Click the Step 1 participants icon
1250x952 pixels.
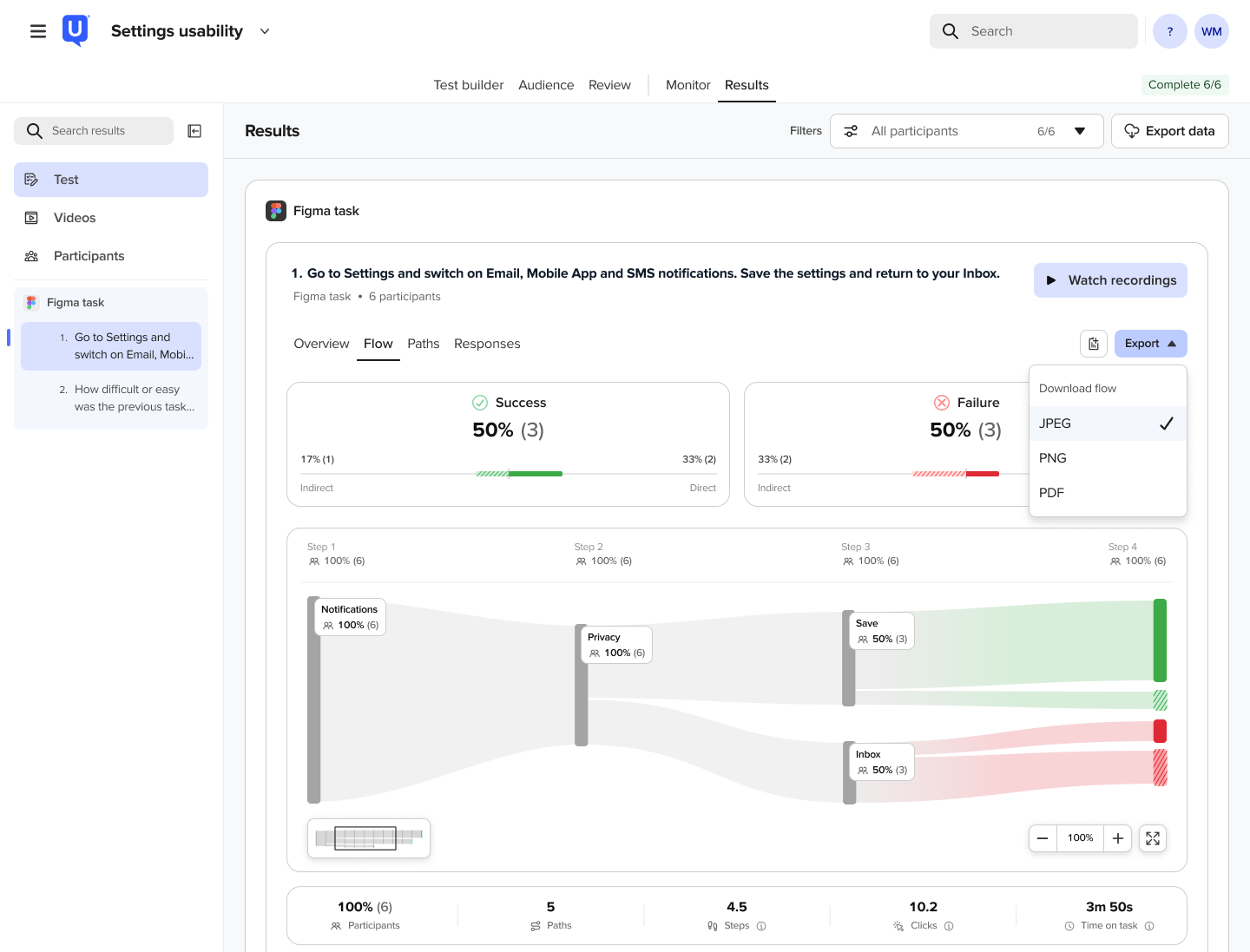tap(314, 561)
